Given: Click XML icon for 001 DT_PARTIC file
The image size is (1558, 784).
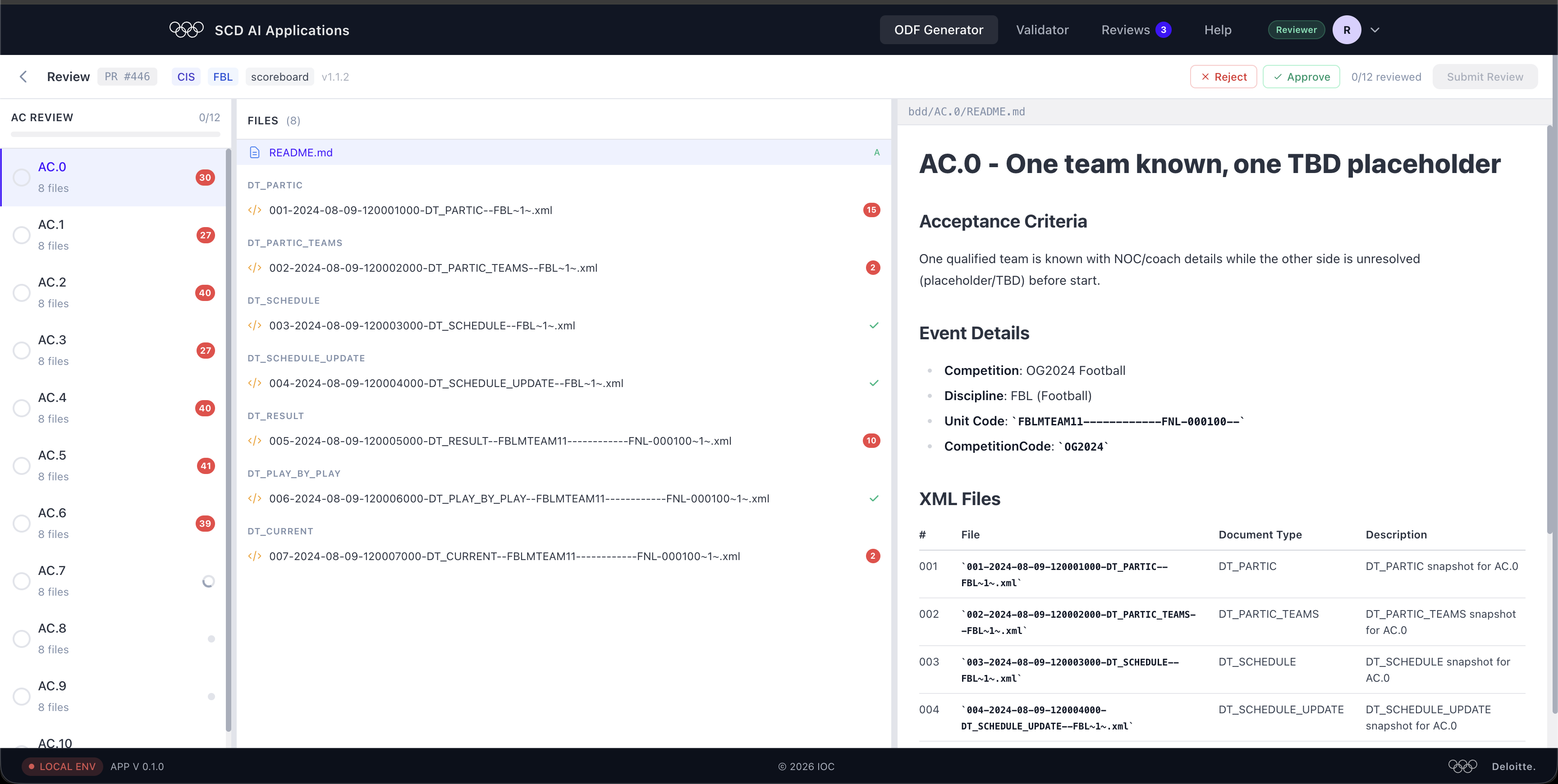Looking at the screenshot, I should tap(255, 210).
